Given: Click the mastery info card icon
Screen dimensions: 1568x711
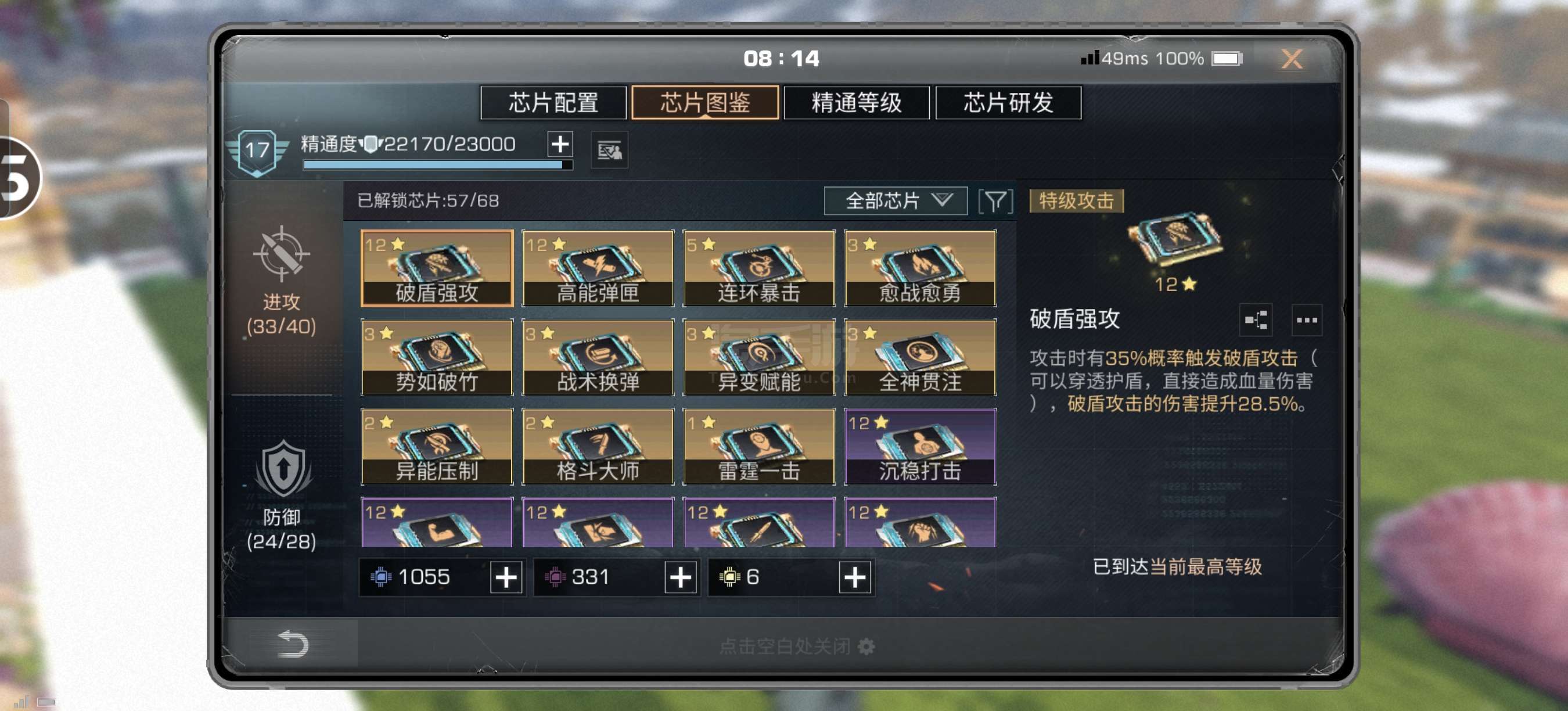Looking at the screenshot, I should point(609,150).
